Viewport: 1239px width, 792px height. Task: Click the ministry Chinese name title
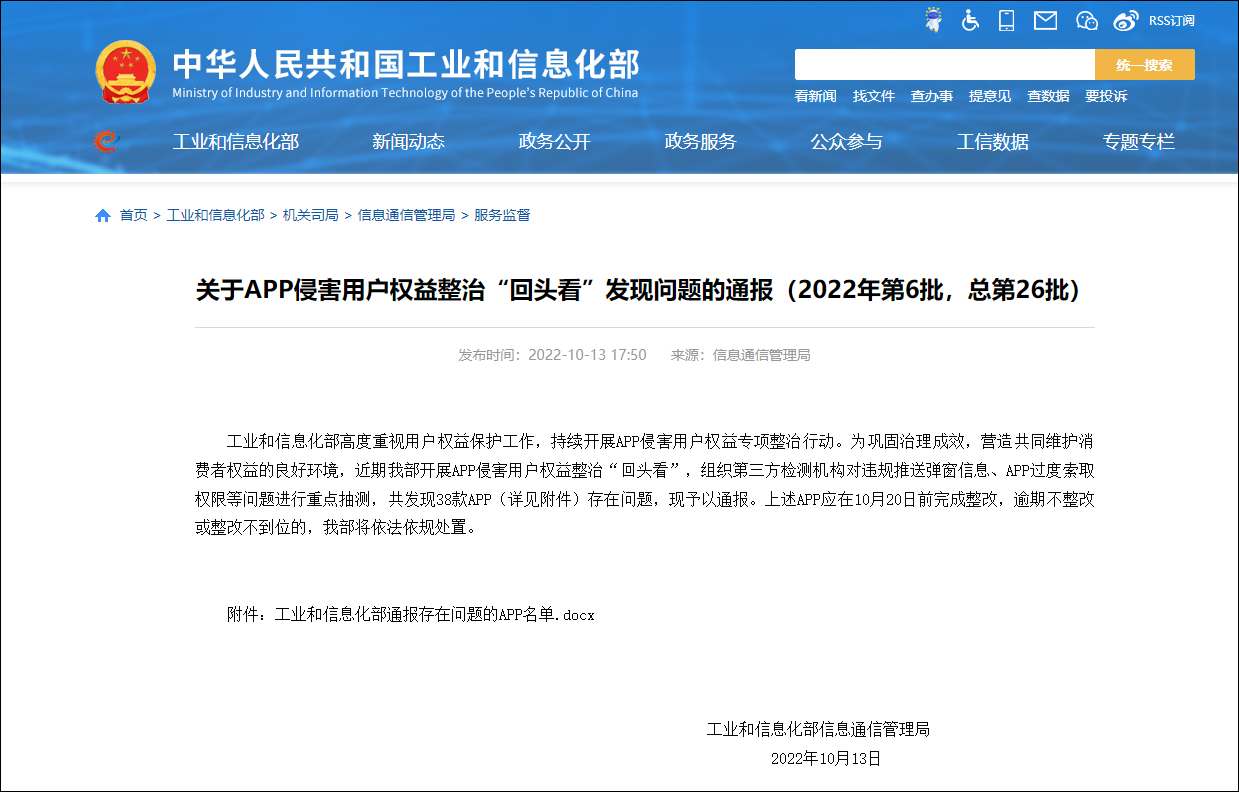(x=405, y=64)
